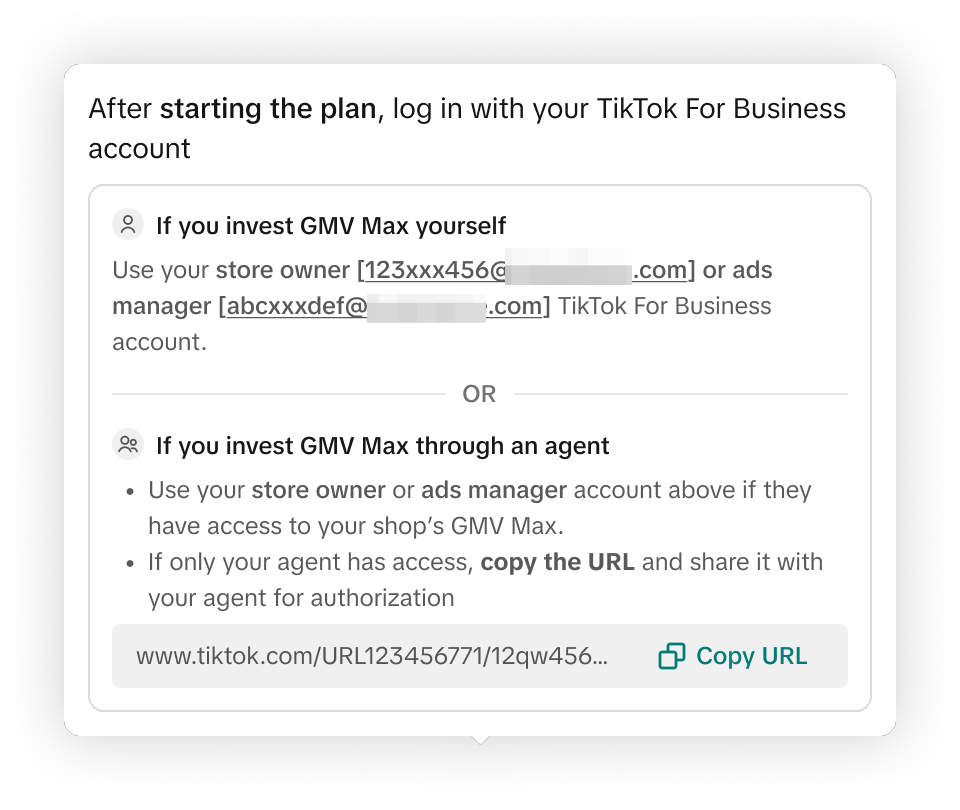The image size is (960, 810).
Task: Click the copy icon next to Copy URL
Action: pos(672,656)
